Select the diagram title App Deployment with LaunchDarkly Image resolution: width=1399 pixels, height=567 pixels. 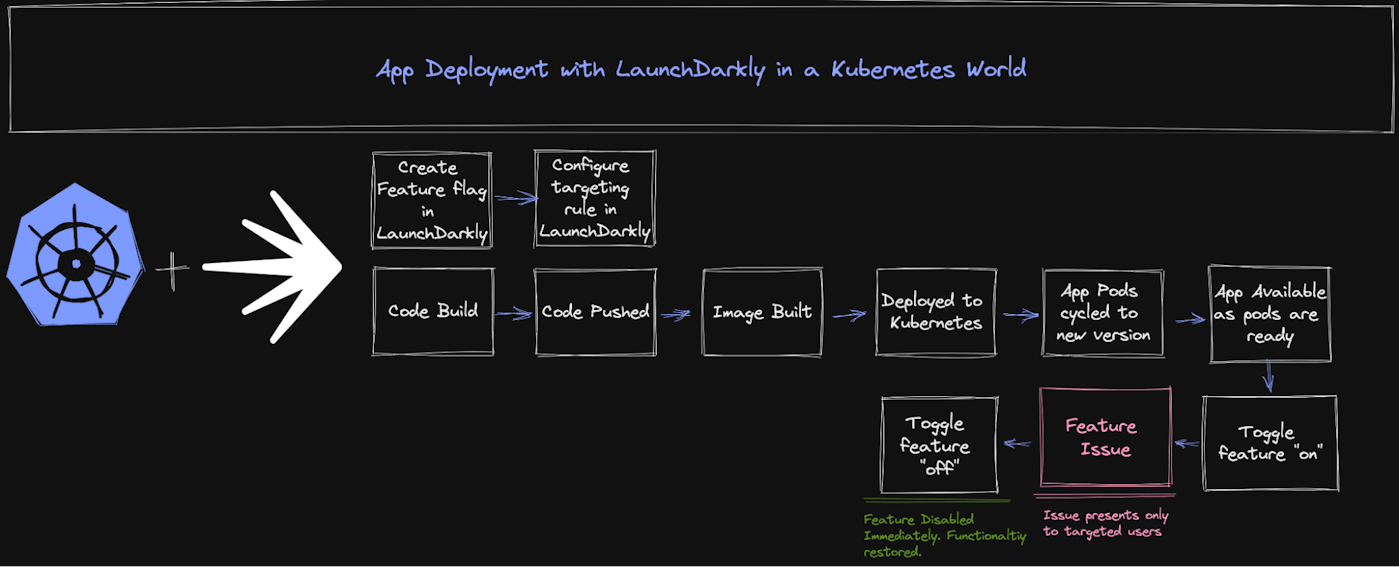(701, 69)
